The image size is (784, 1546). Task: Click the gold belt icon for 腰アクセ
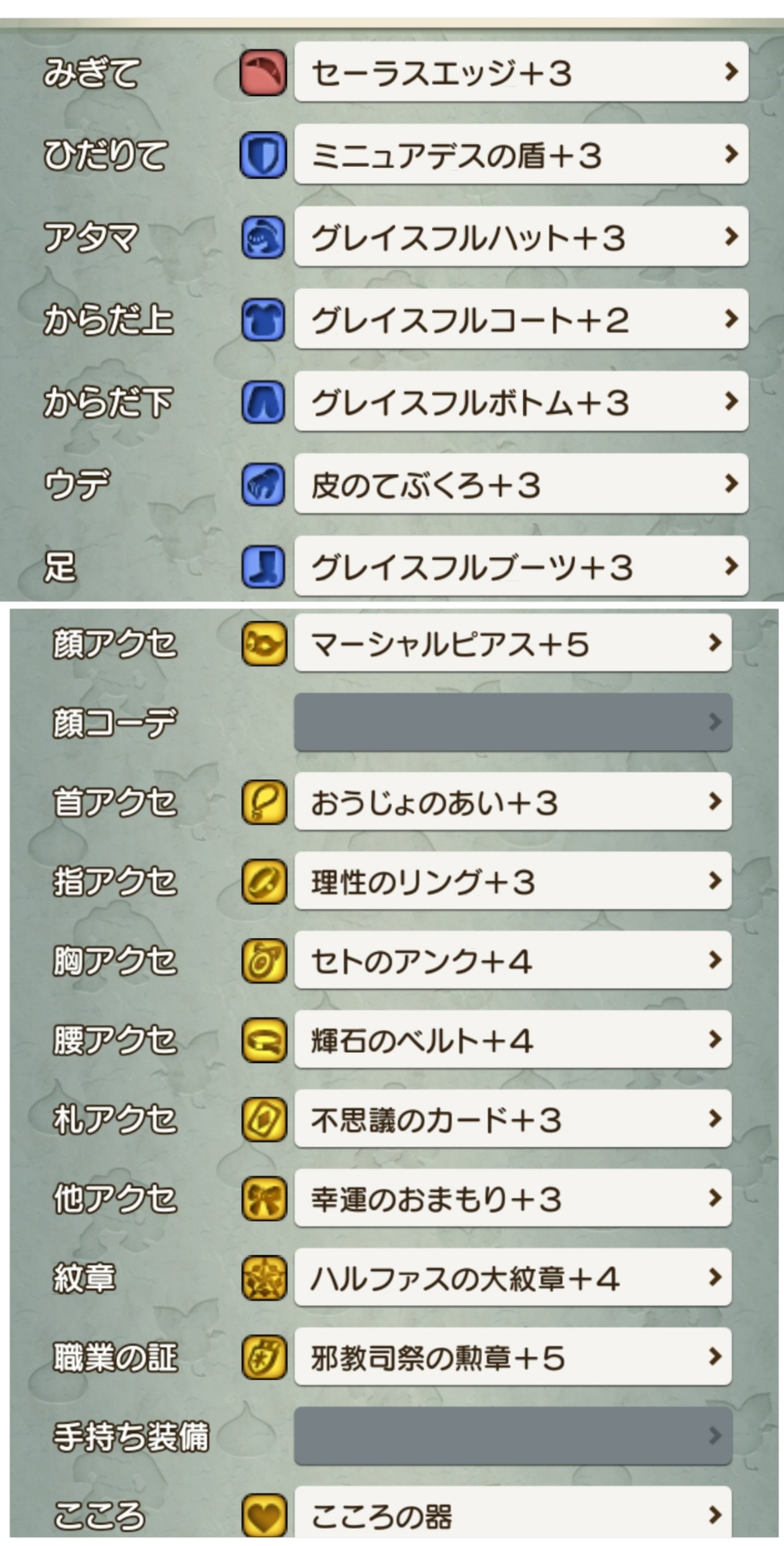(264, 1040)
